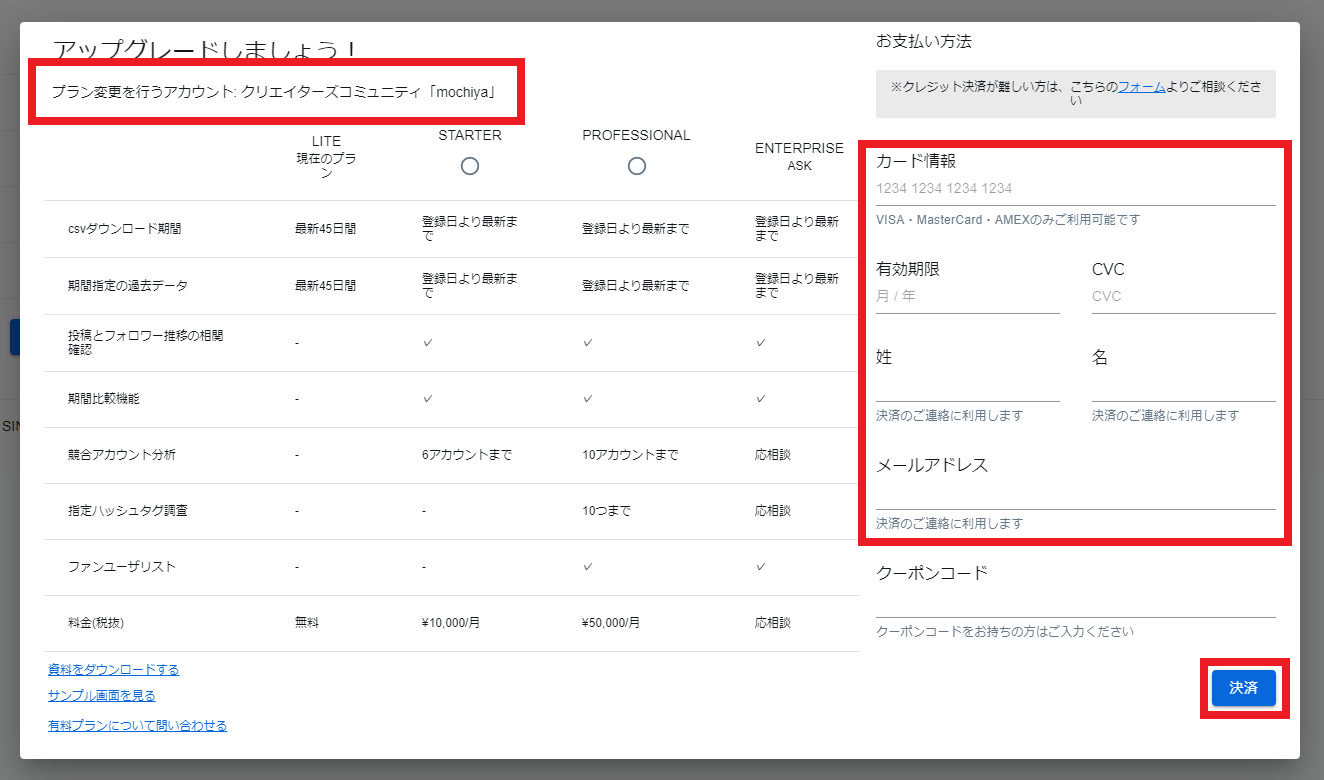Select the STARTER plan radio button
Viewport: 1324px width, 780px height.
coord(470,166)
